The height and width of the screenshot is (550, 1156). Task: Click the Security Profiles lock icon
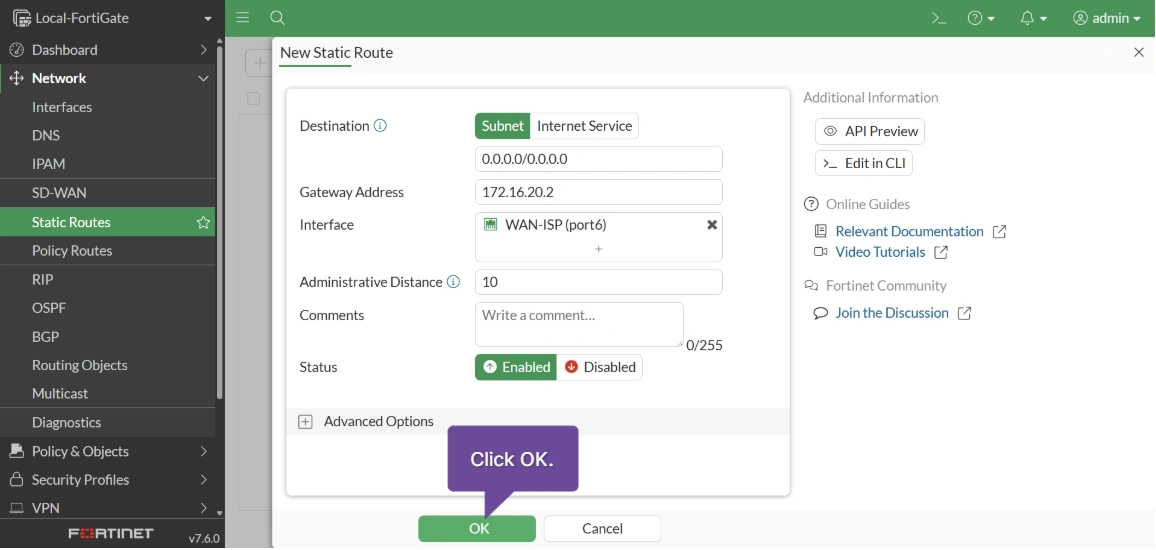(16, 480)
